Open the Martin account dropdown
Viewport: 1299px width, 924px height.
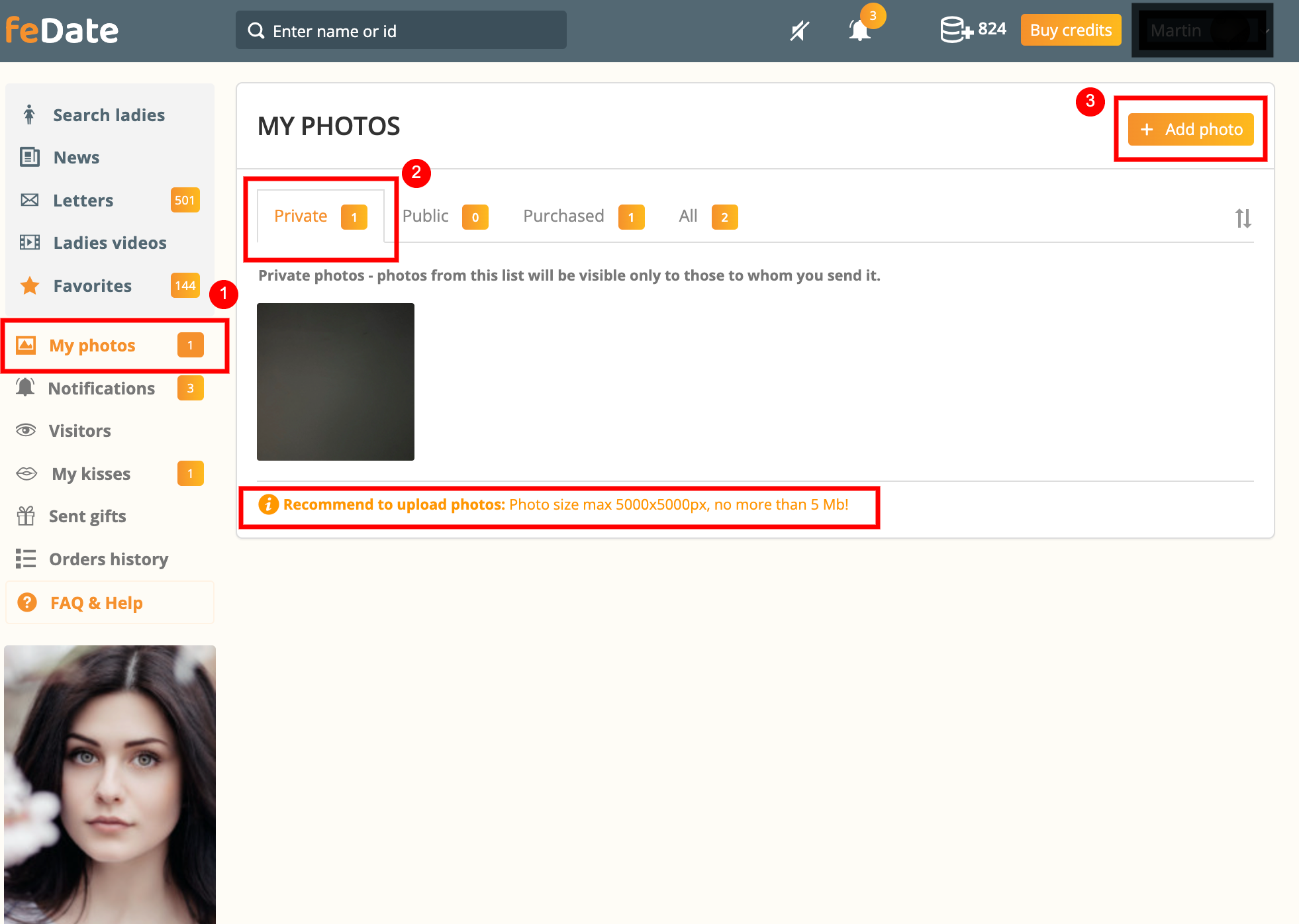point(1202,30)
